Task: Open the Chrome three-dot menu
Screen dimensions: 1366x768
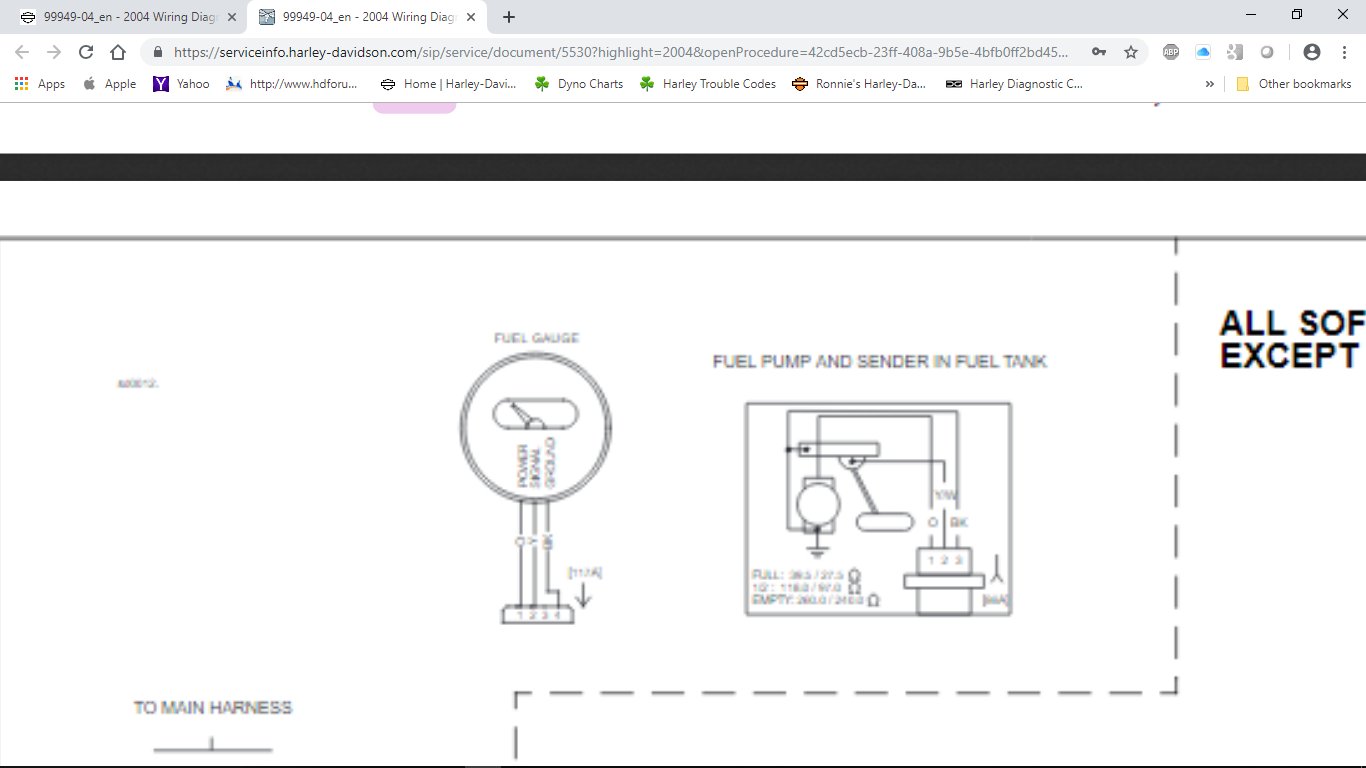Action: 1344,52
